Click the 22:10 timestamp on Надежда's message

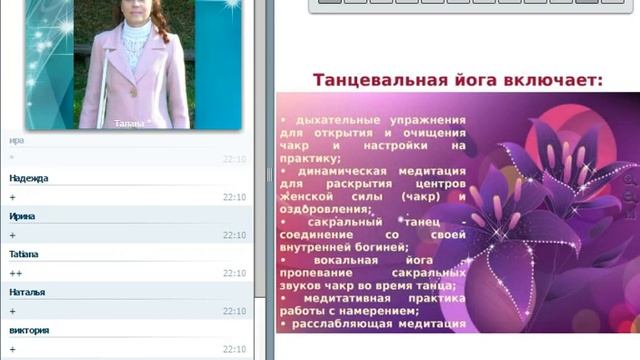coord(235,198)
